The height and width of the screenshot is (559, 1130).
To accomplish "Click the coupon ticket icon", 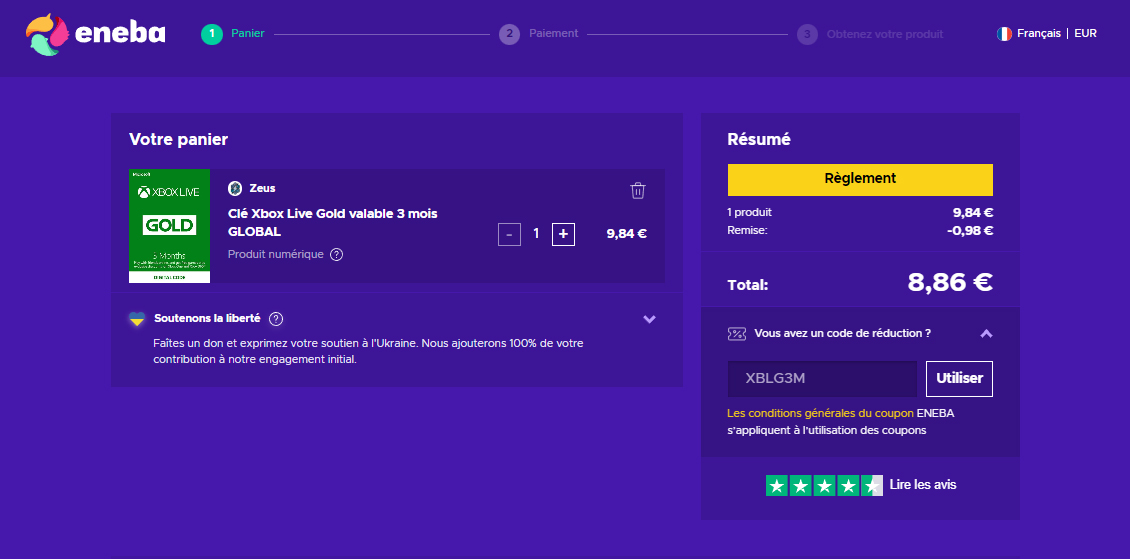I will [x=737, y=333].
